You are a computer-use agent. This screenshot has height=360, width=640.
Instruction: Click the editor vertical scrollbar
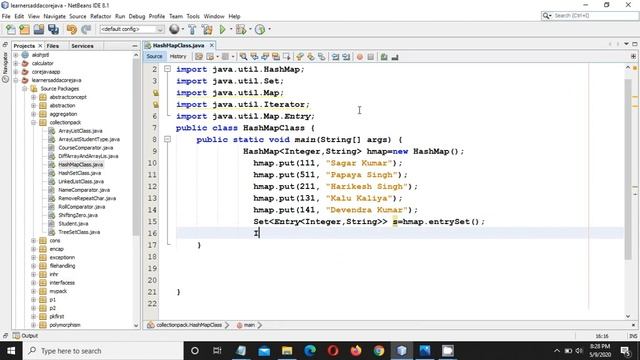click(x=628, y=169)
